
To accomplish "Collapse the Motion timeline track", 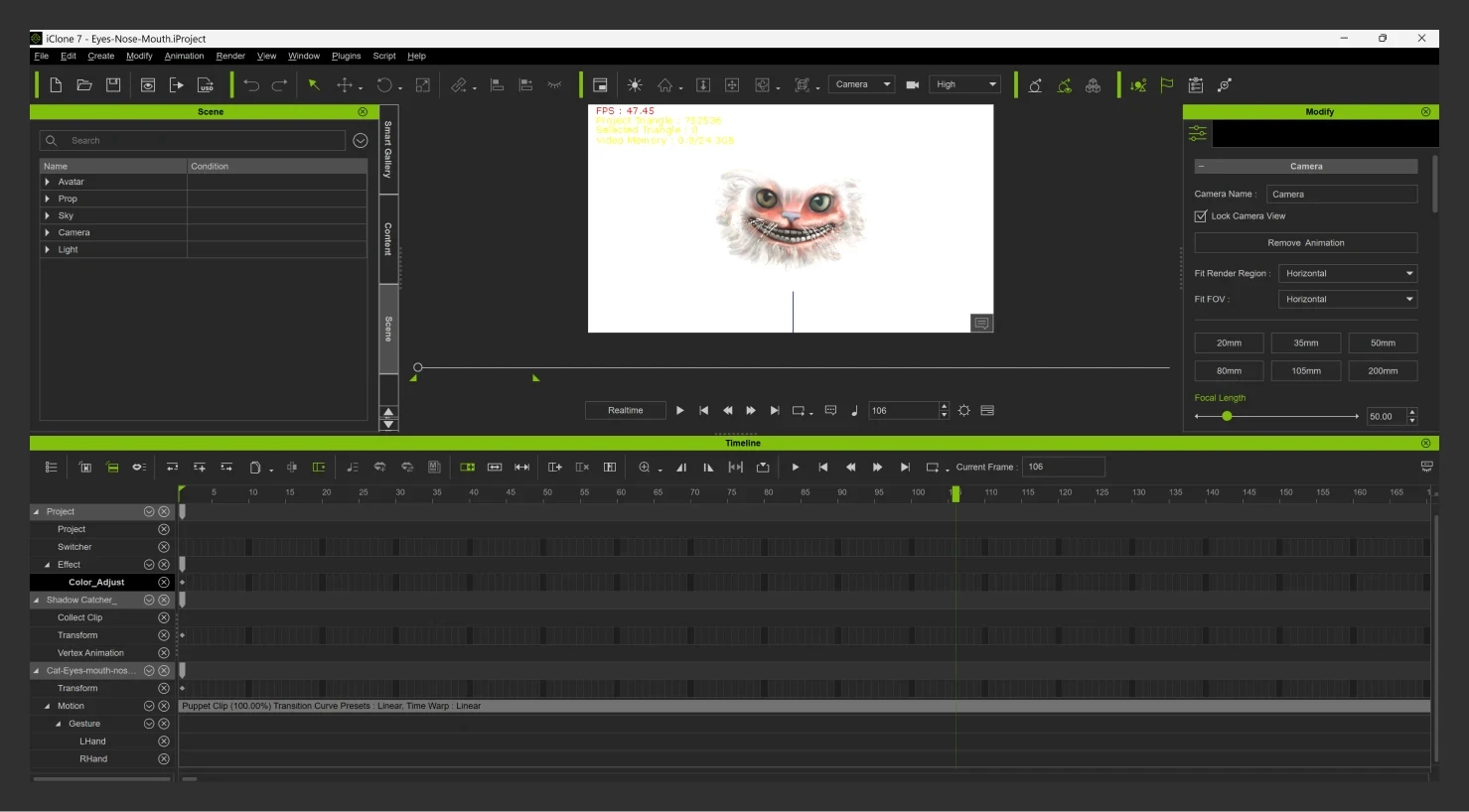I will [47, 706].
